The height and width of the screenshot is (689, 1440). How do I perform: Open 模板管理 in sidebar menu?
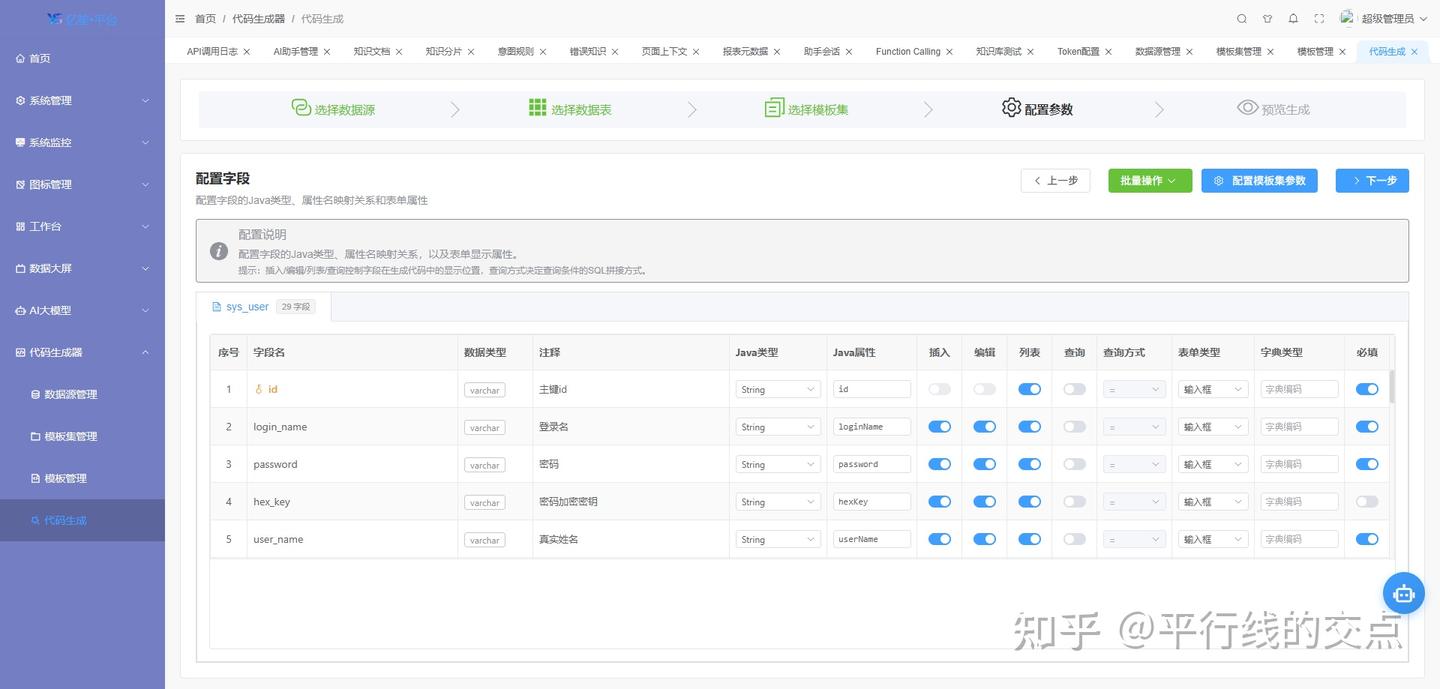pos(82,479)
